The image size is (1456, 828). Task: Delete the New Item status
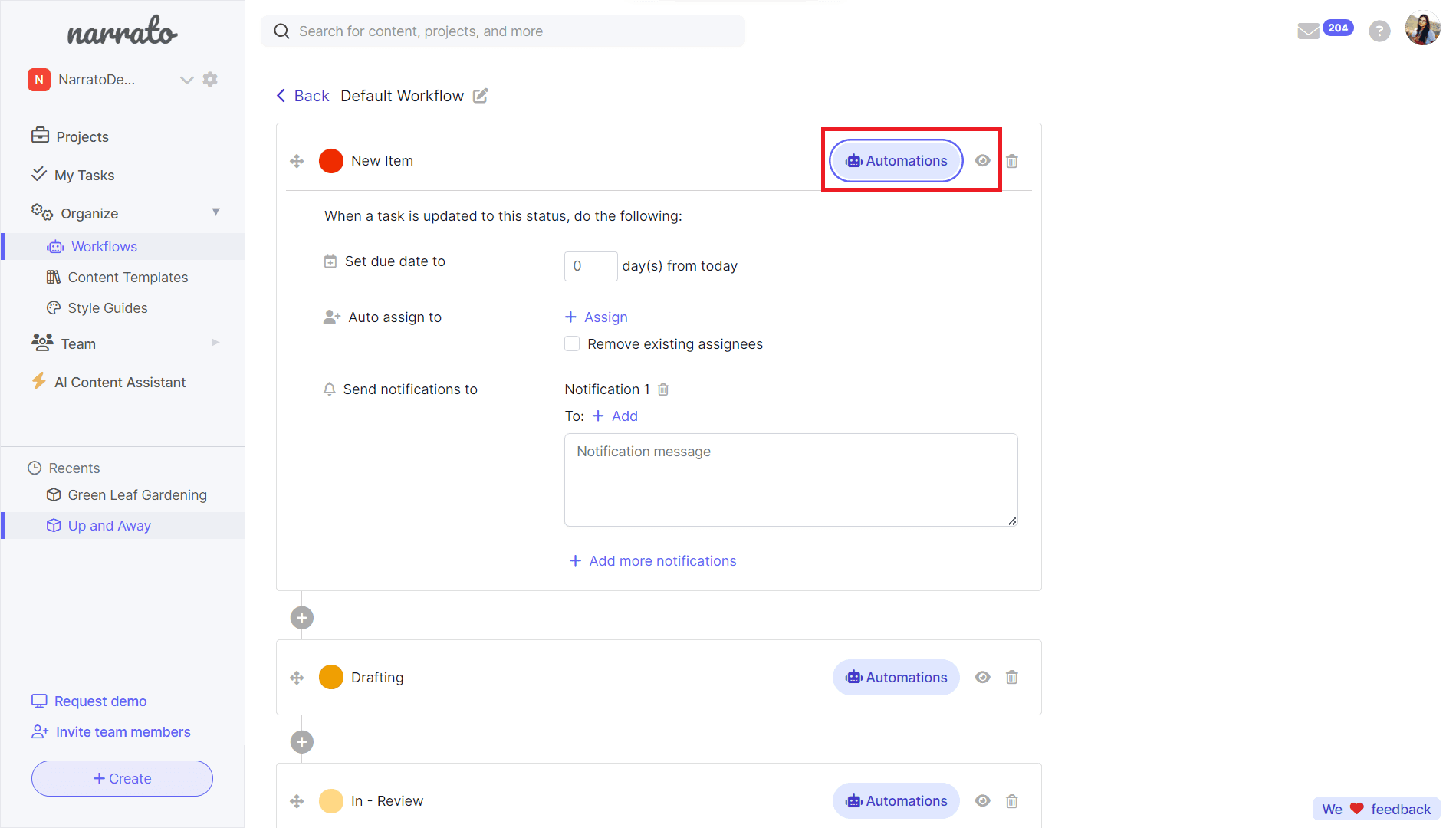(1012, 161)
